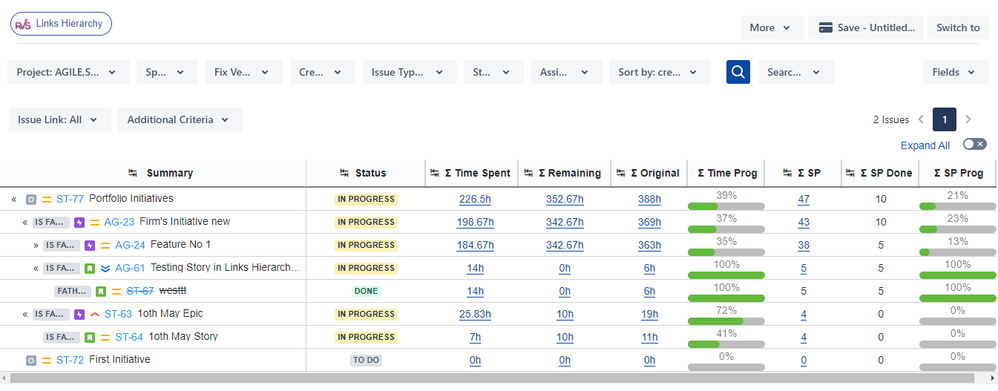The image size is (998, 391).
Task: Click the initiative icon beside ST-72
Action: pos(31,360)
